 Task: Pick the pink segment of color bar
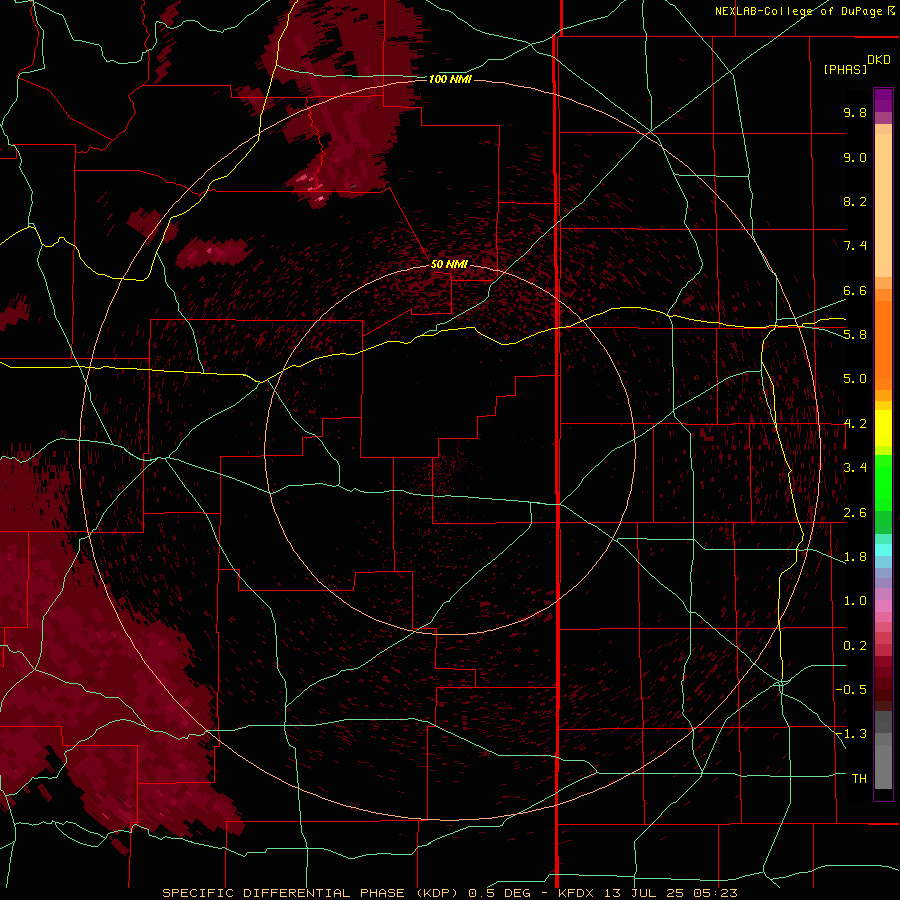(883, 606)
